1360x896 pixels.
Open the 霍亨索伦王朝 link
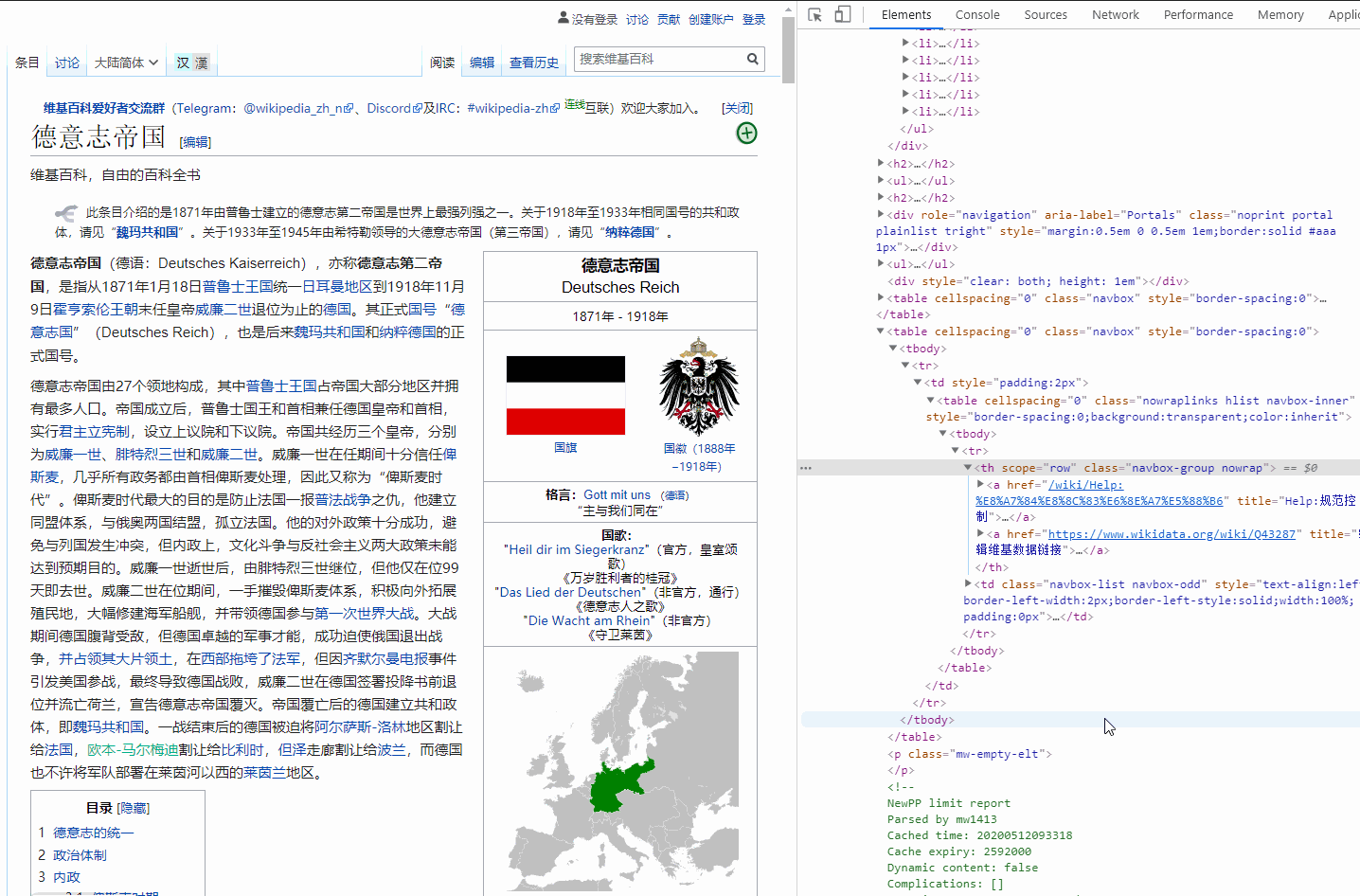[x=96, y=309]
